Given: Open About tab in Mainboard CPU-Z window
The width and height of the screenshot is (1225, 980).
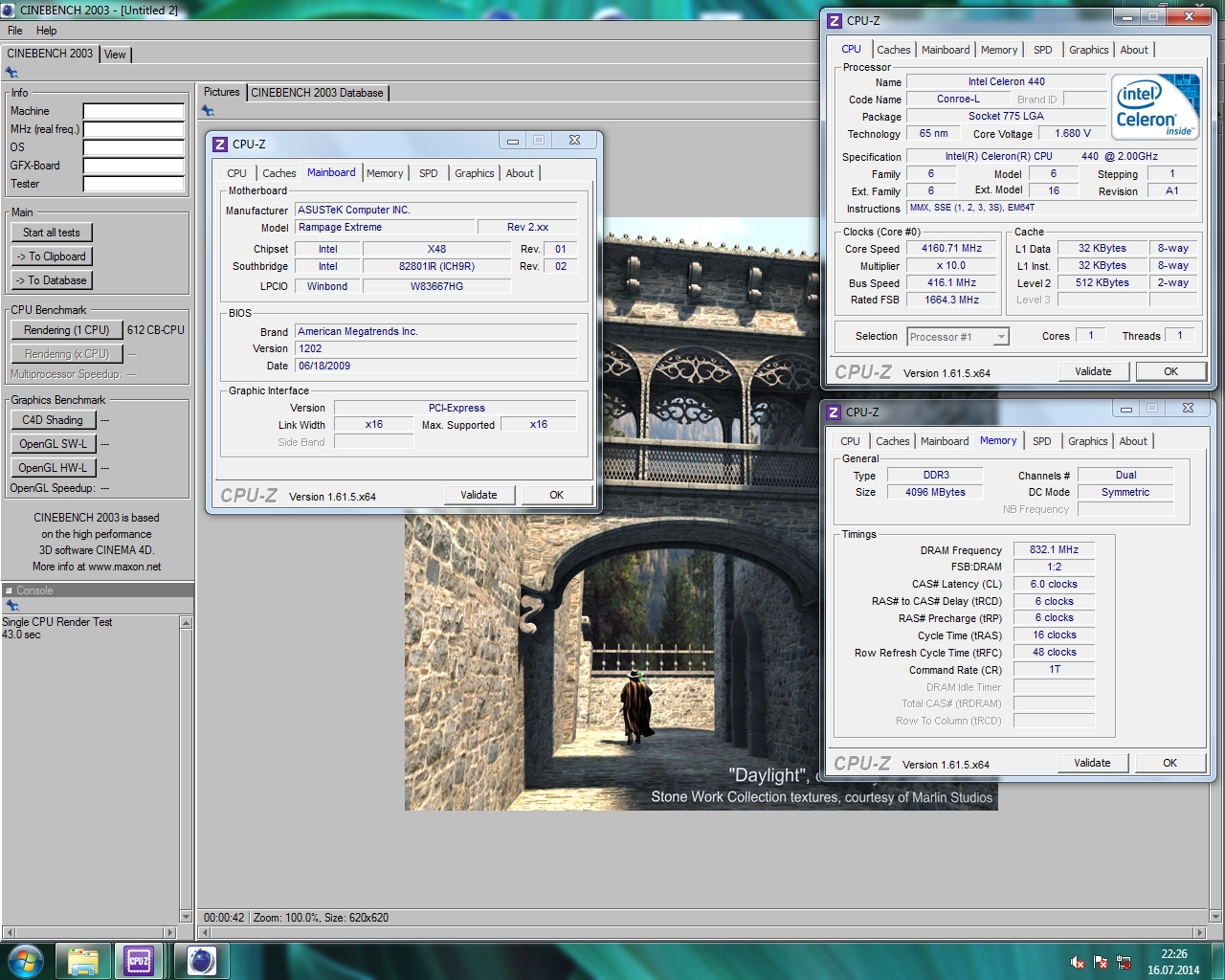Looking at the screenshot, I should pyautogui.click(x=520, y=173).
